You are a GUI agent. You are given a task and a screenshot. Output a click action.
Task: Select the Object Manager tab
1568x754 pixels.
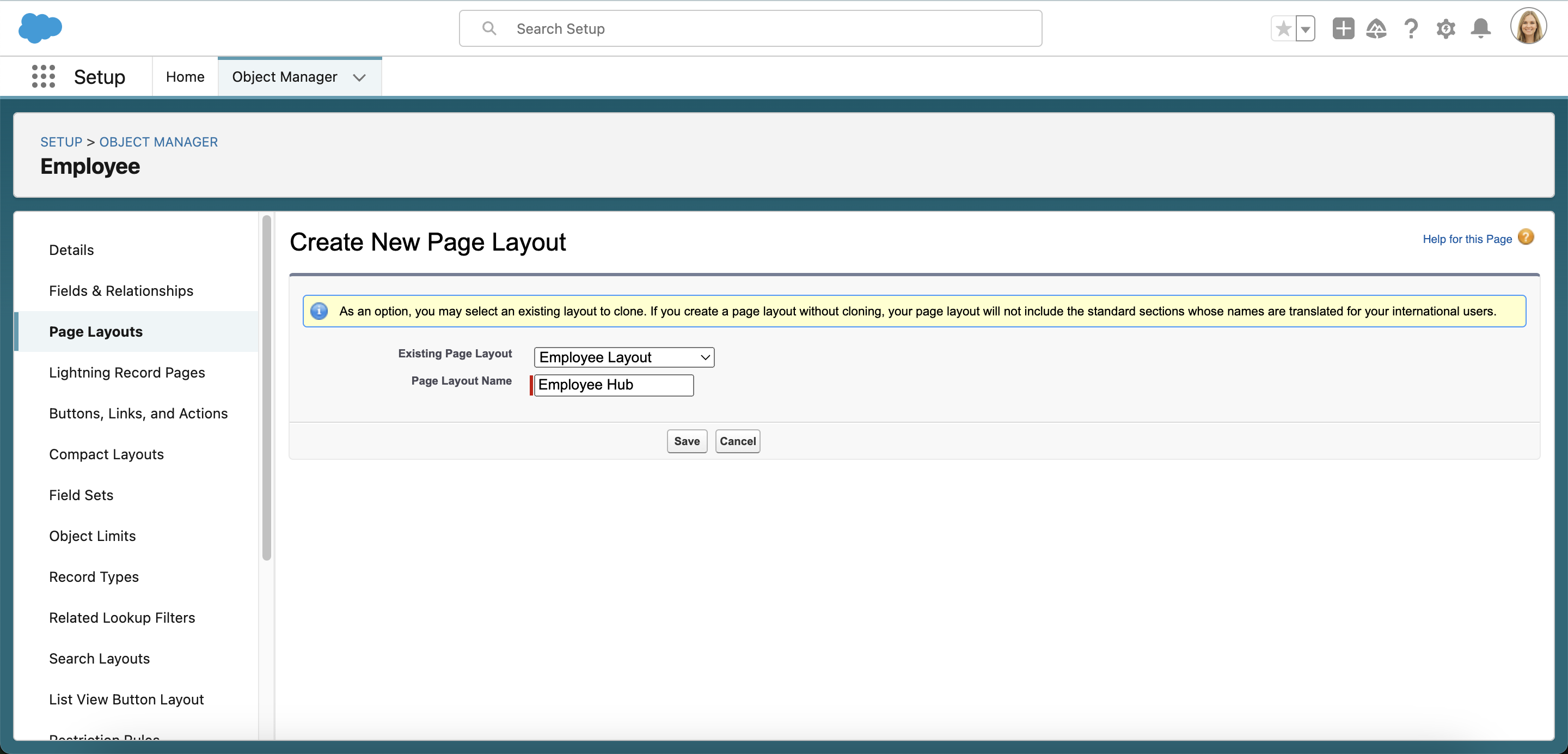pyautogui.click(x=285, y=76)
